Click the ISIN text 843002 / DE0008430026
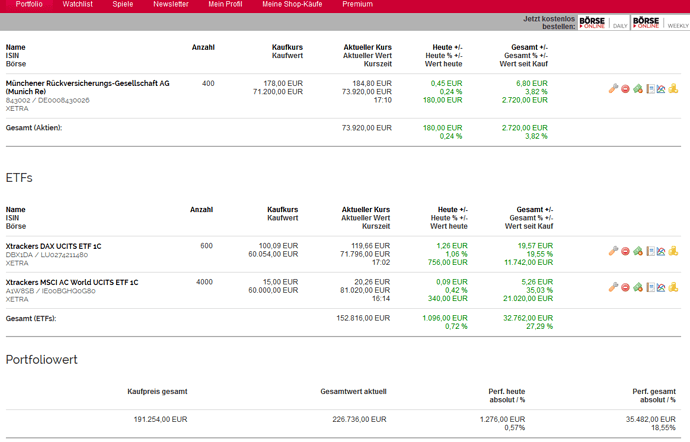Viewport: 690px width, 442px height. pos(48,100)
